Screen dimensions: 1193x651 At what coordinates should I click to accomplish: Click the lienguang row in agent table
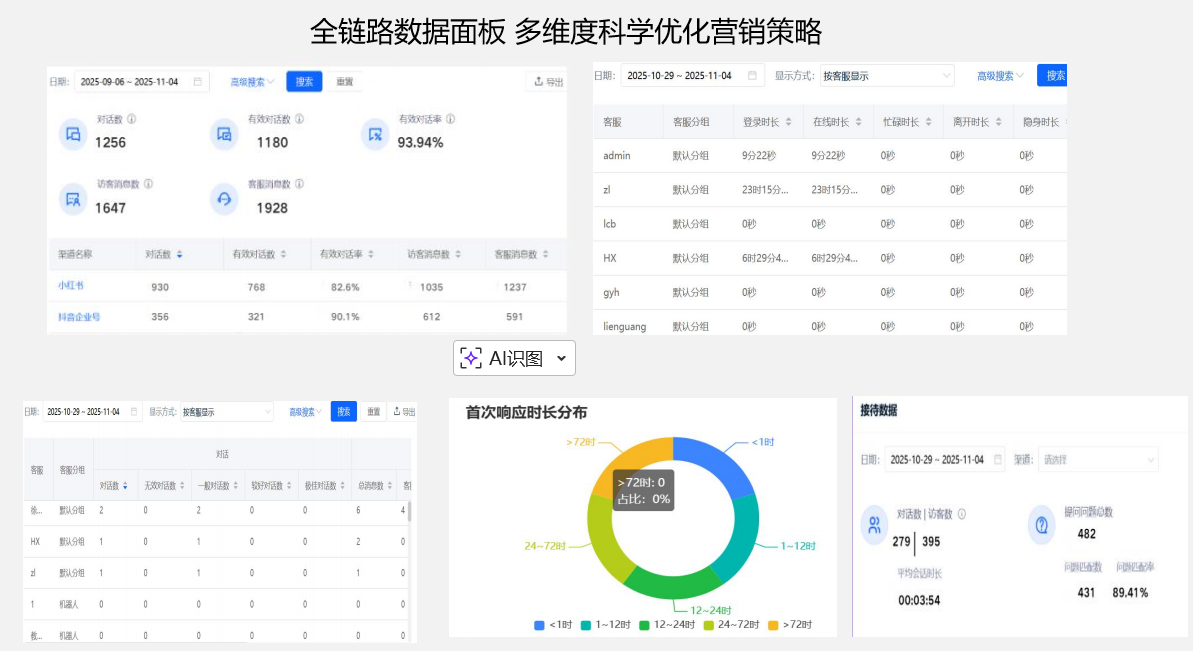(x=830, y=326)
